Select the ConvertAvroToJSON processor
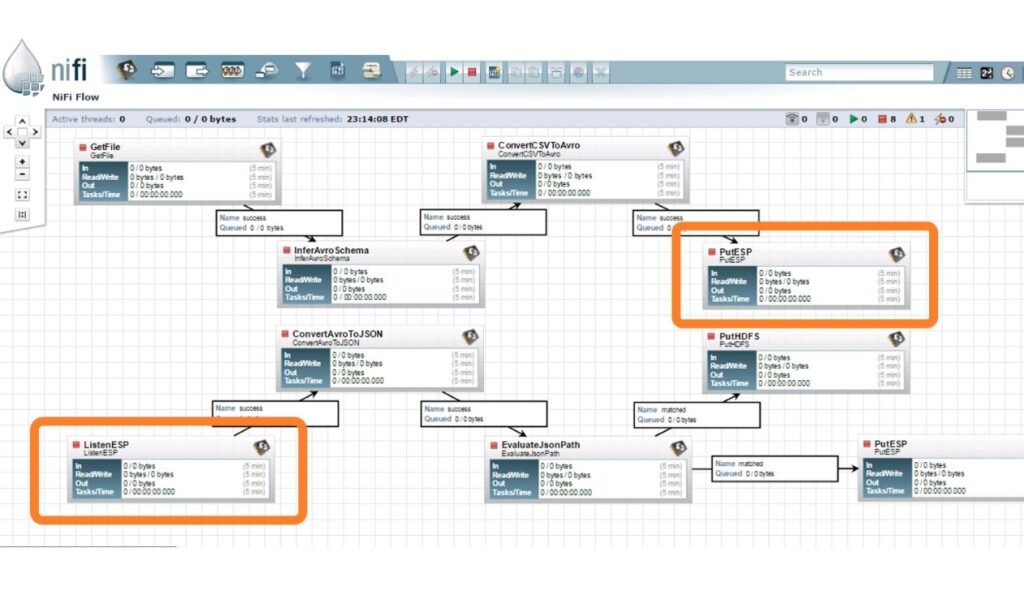 coord(380,358)
